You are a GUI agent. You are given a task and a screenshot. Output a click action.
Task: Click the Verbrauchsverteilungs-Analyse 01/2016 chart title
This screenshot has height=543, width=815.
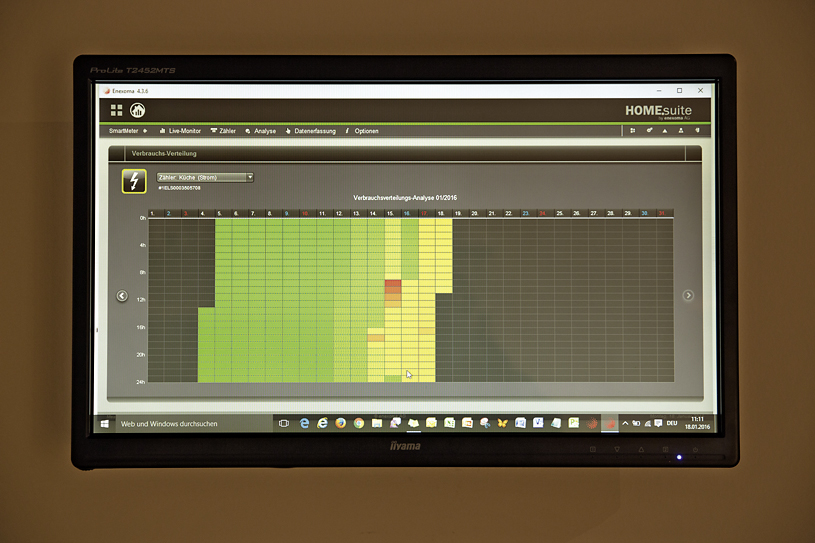(405, 198)
